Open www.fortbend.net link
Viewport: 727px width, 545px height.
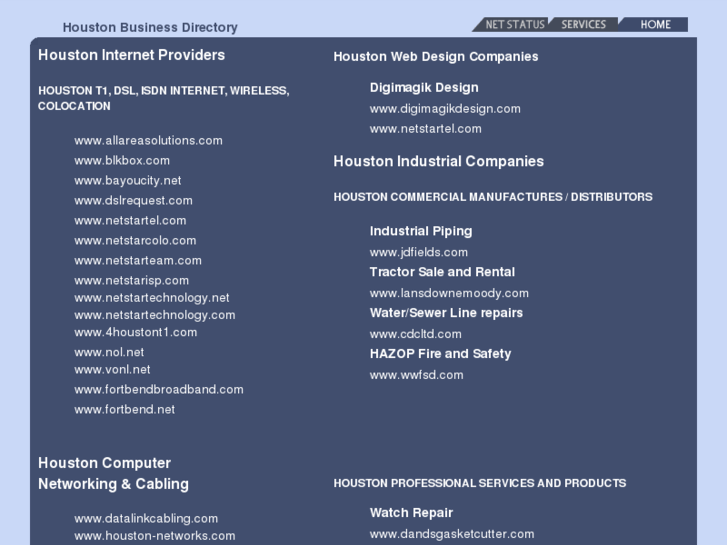point(124,410)
